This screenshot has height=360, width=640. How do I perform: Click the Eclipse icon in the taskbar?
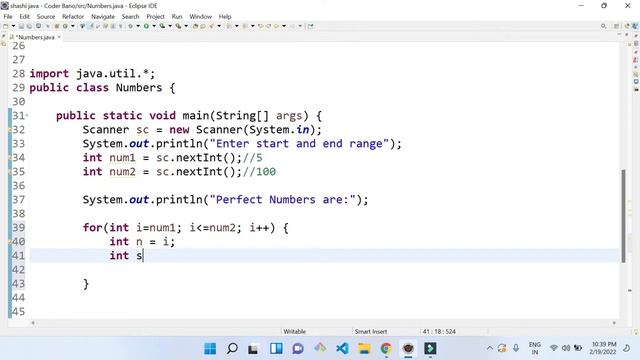[x=408, y=349]
